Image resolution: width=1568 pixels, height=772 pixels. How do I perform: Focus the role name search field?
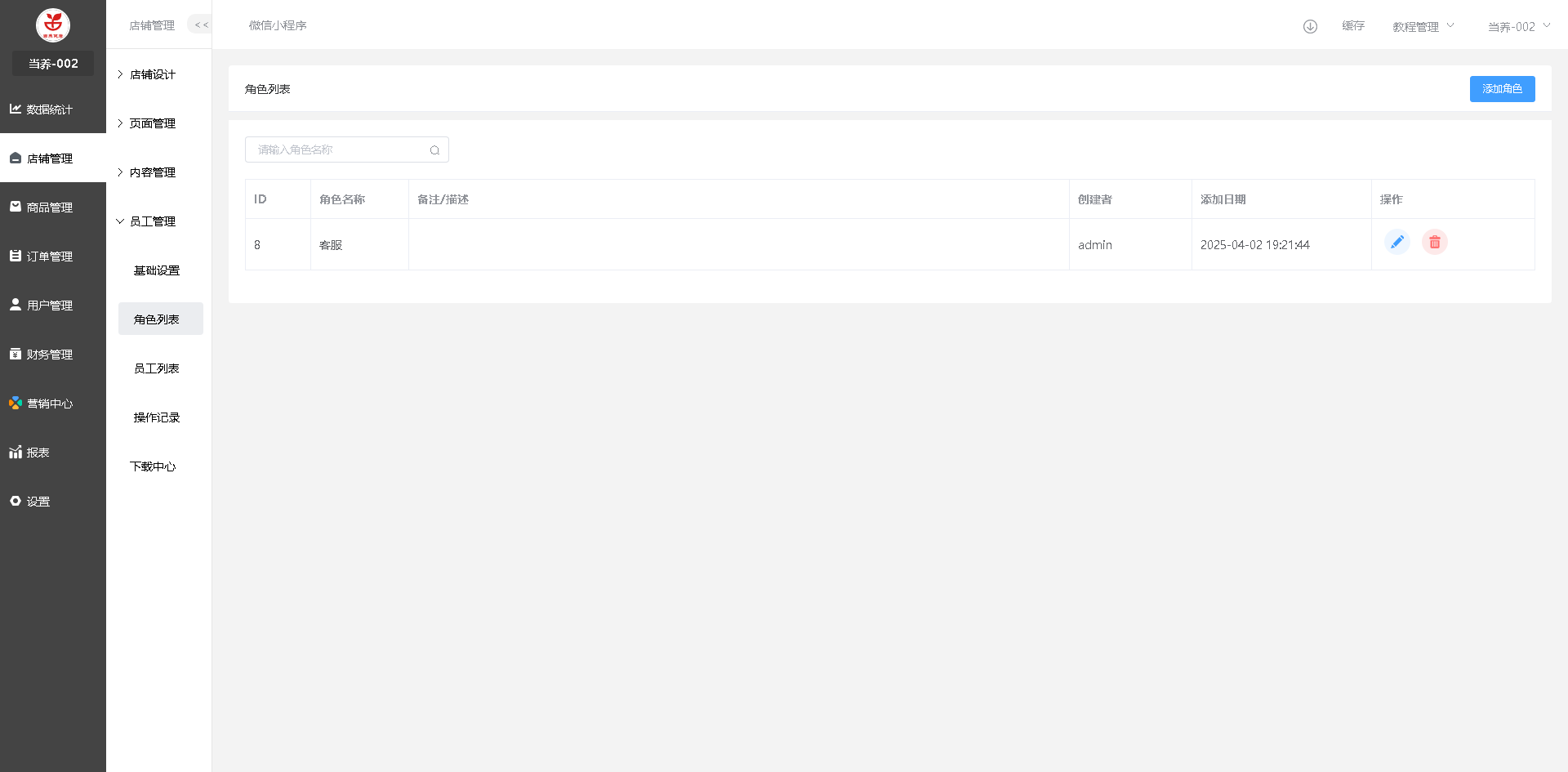click(x=339, y=150)
